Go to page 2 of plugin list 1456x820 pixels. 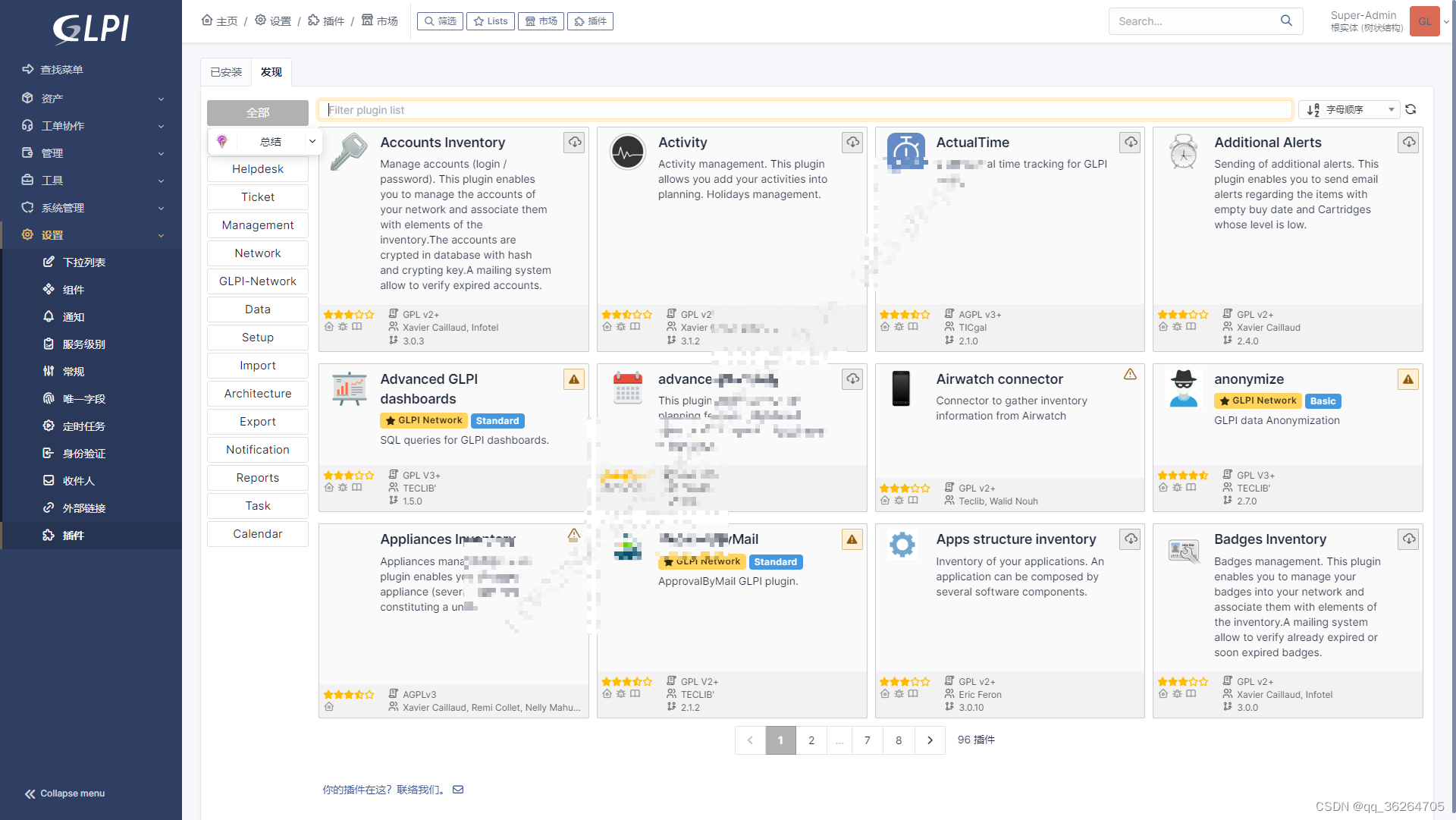(x=811, y=740)
